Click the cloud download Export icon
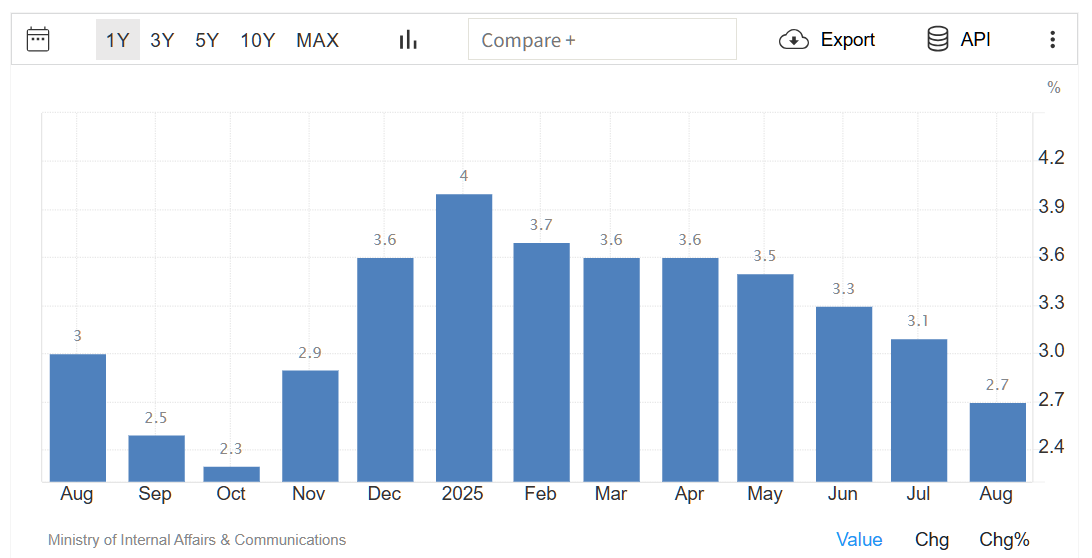The height and width of the screenshot is (558, 1092). click(793, 40)
